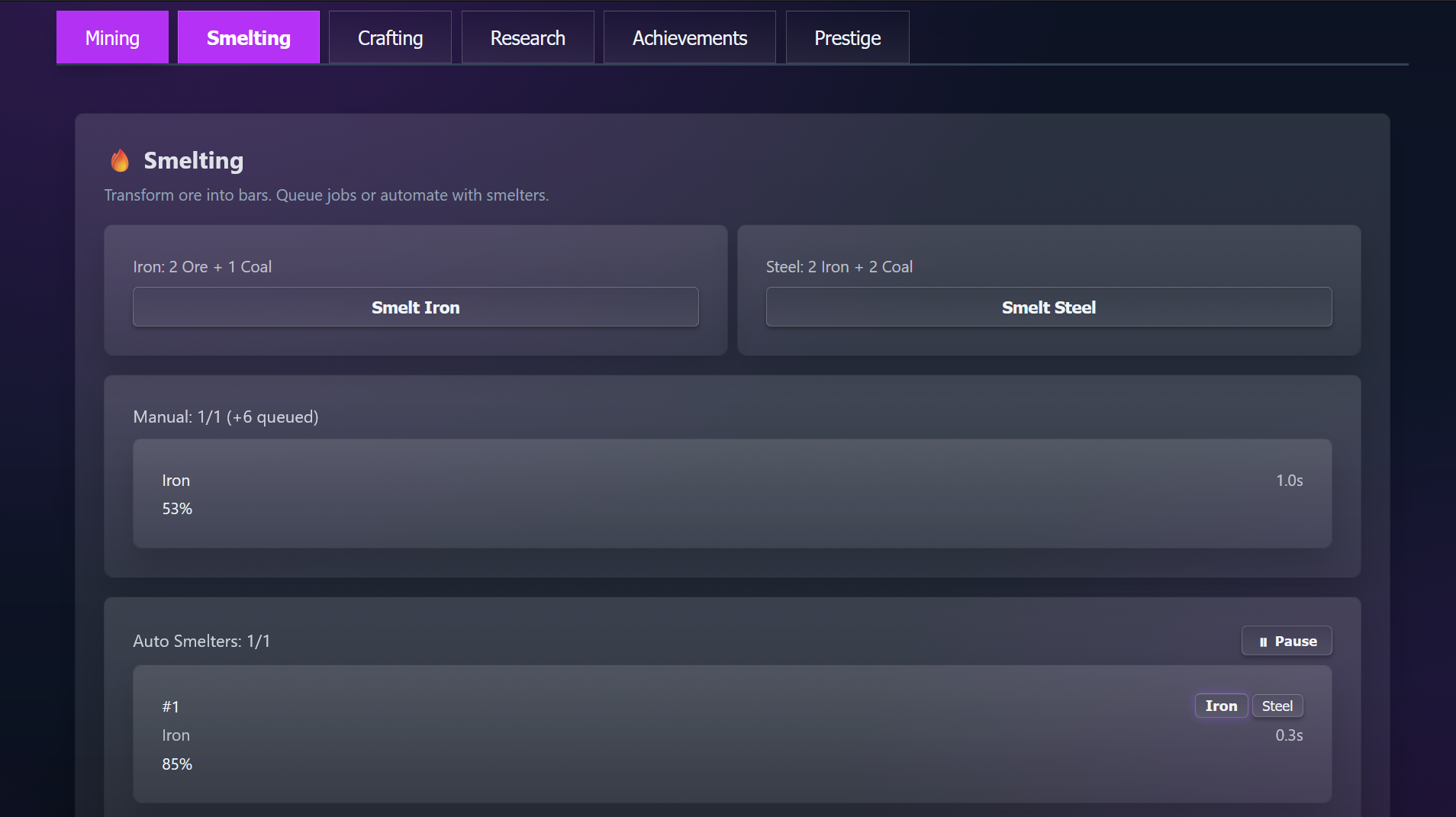1456x817 pixels.
Task: Open the Prestige tab
Action: point(847,37)
